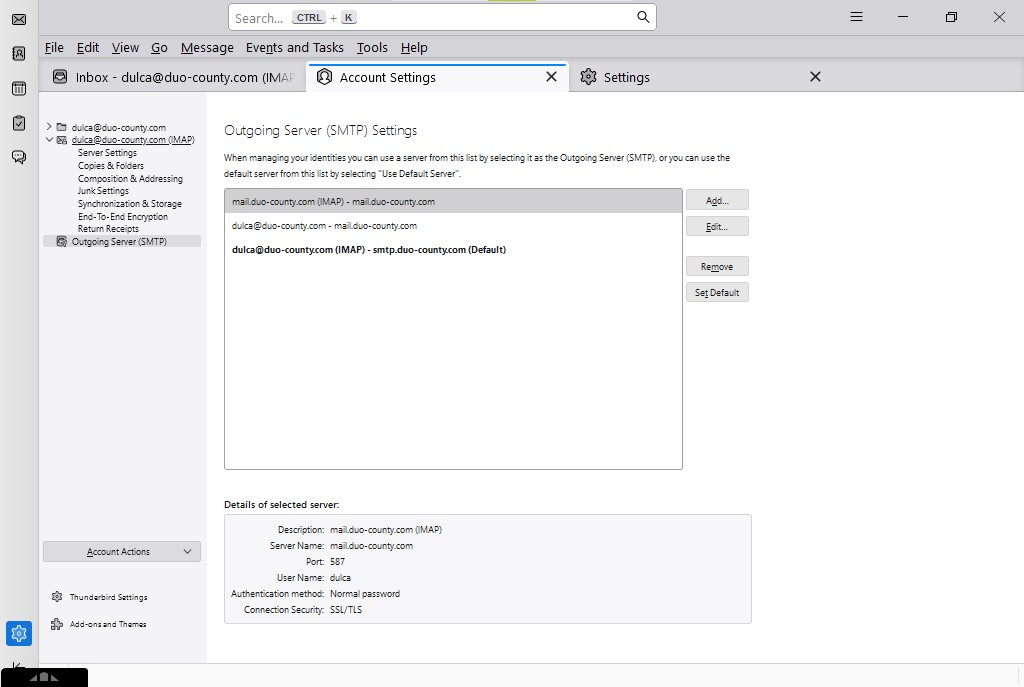The height and width of the screenshot is (687, 1024).
Task: Select Junk Settings in account tree
Action: 103,191
